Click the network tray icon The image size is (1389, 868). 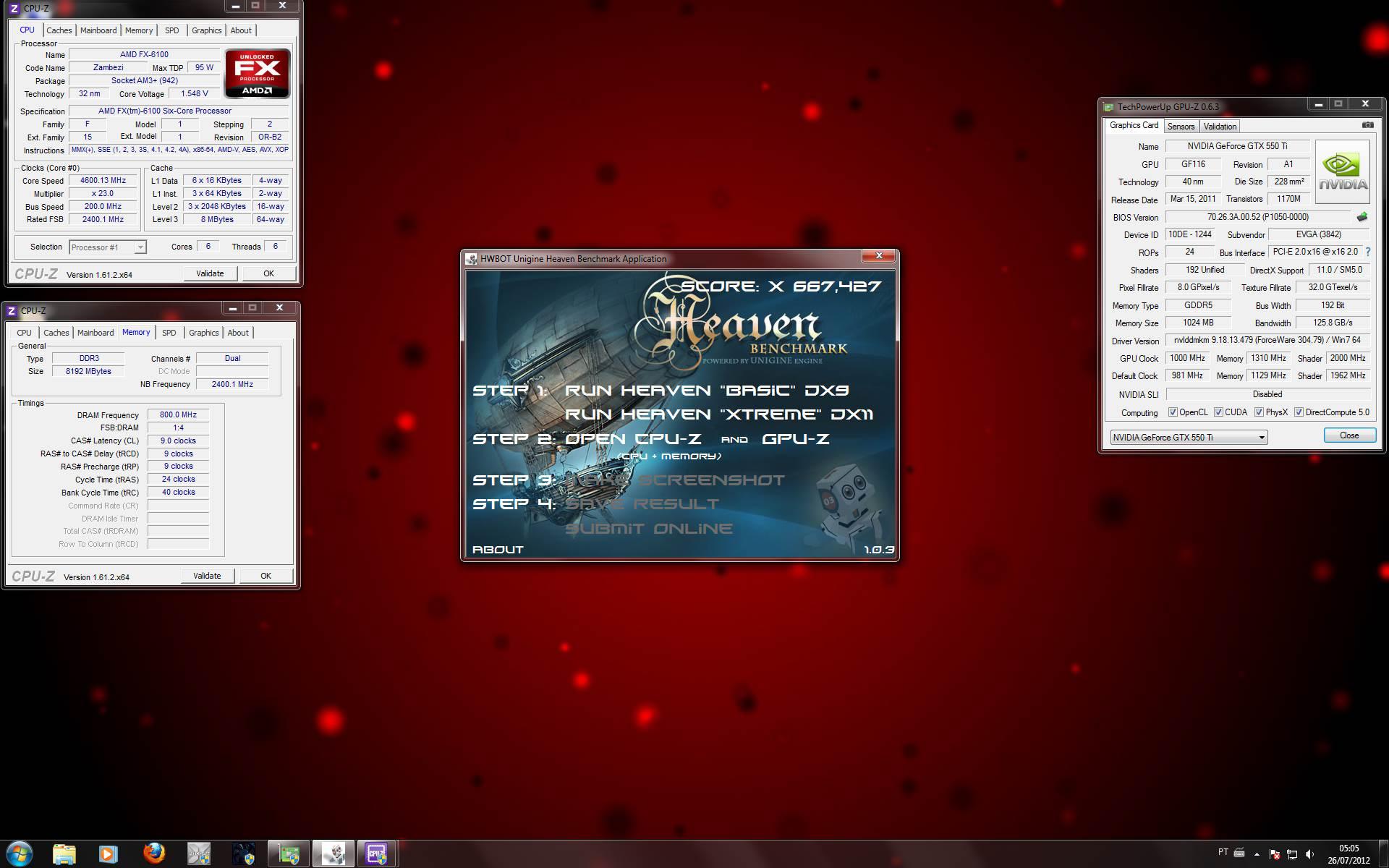(1292, 854)
